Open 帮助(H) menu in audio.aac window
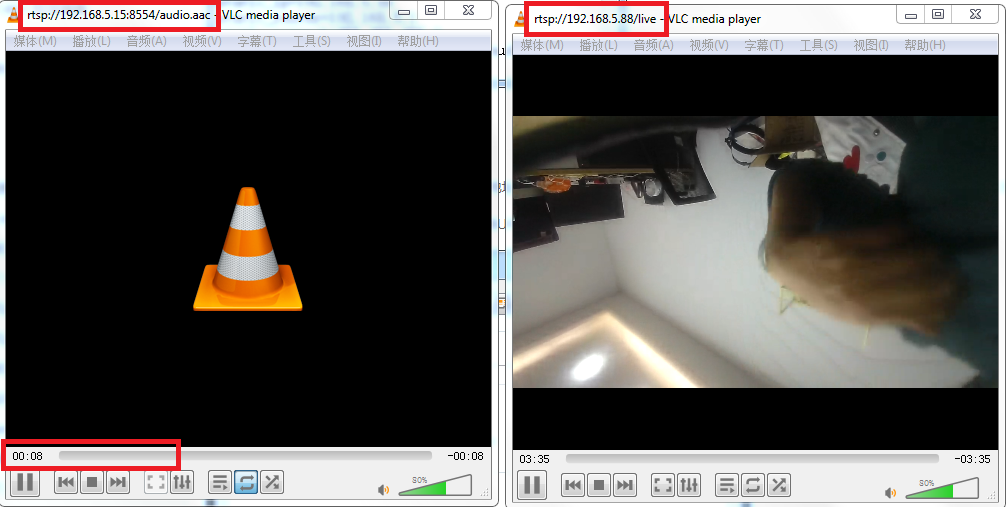This screenshot has height=507, width=1006. tap(418, 41)
